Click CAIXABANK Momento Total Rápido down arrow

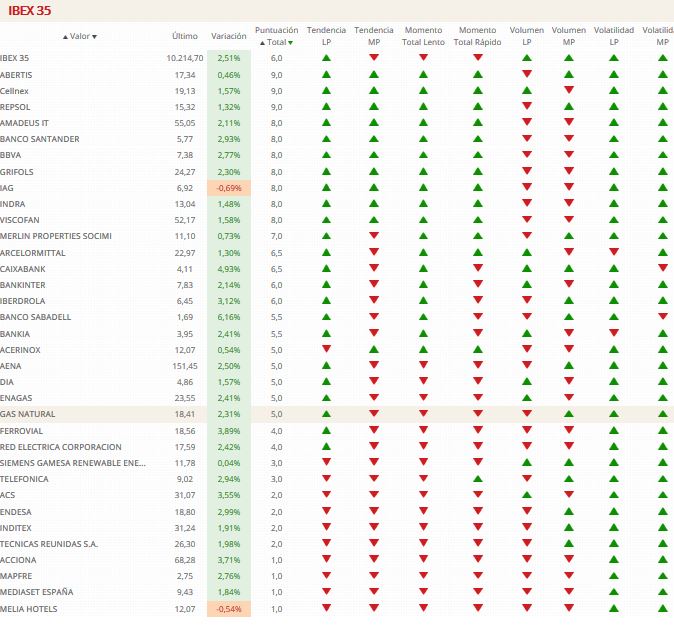[x=478, y=268]
